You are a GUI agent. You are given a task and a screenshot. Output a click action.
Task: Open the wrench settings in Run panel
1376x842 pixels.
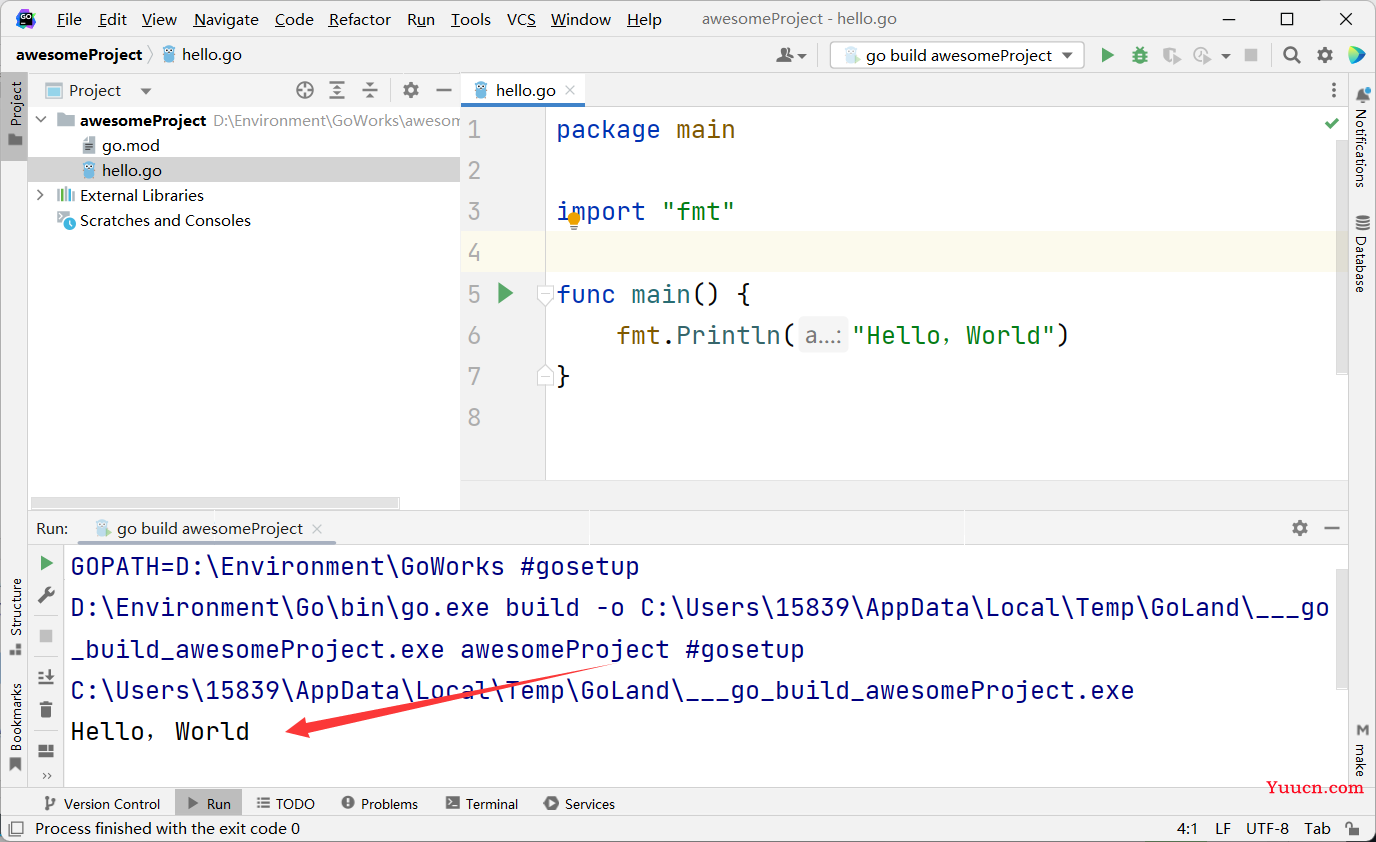coord(46,595)
